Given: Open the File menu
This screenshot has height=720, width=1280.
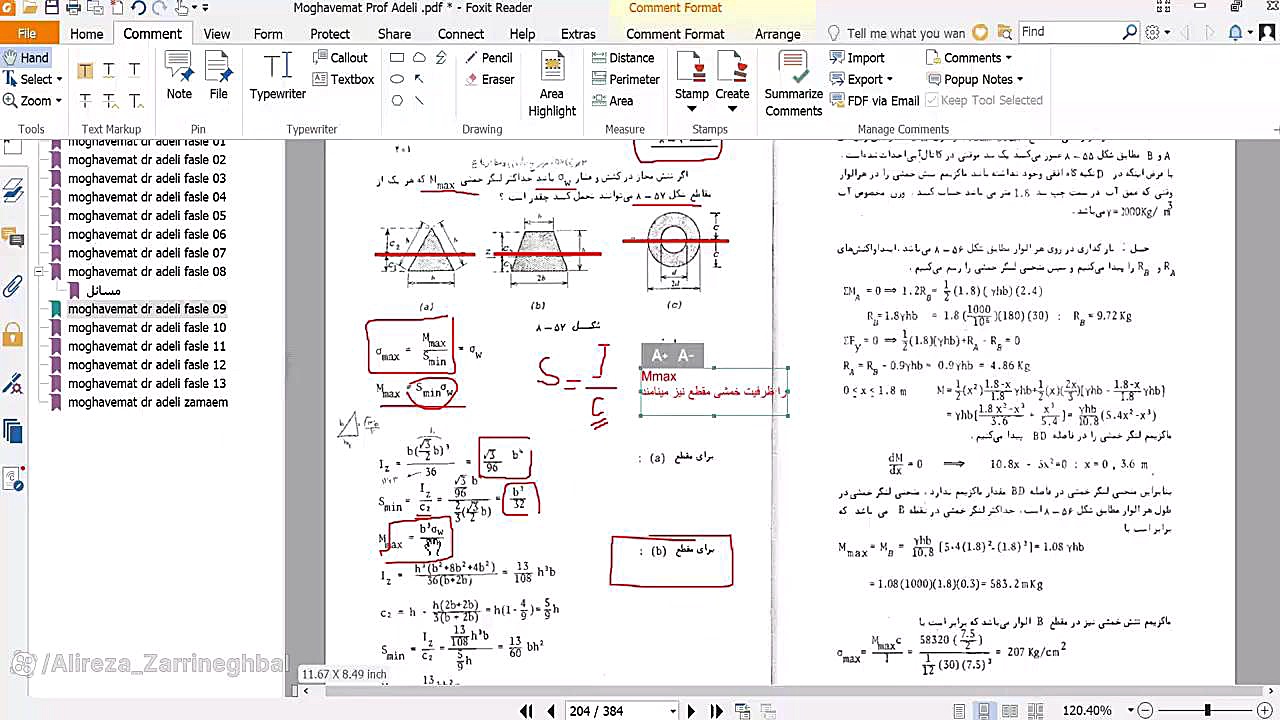Looking at the screenshot, I should coord(27,34).
